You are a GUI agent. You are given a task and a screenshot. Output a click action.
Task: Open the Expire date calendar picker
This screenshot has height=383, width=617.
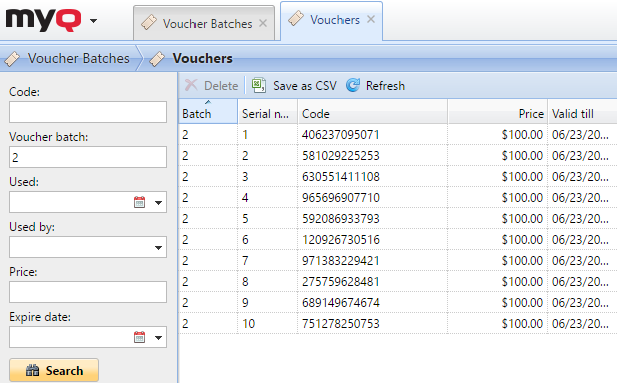tap(139, 337)
